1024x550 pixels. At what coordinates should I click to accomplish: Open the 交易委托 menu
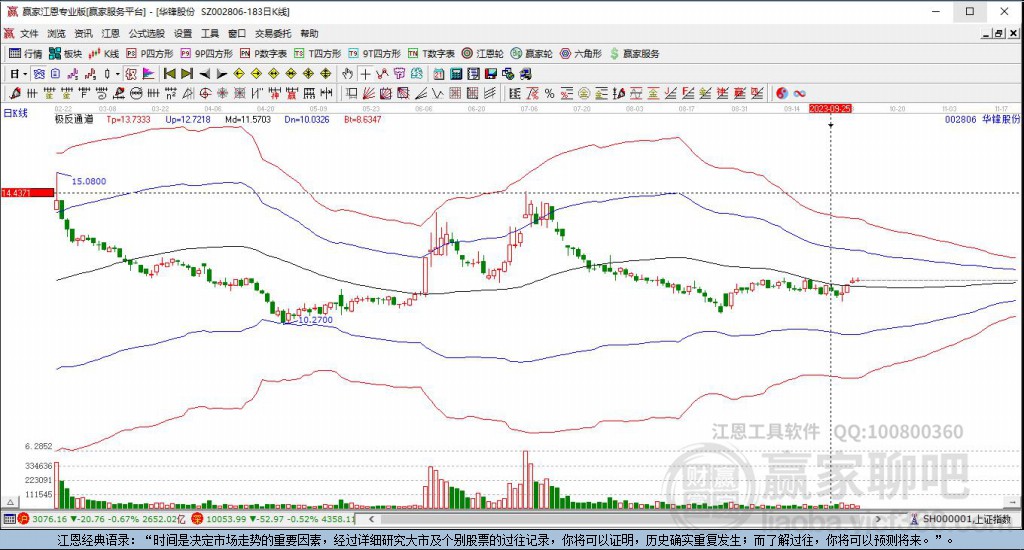(273, 33)
